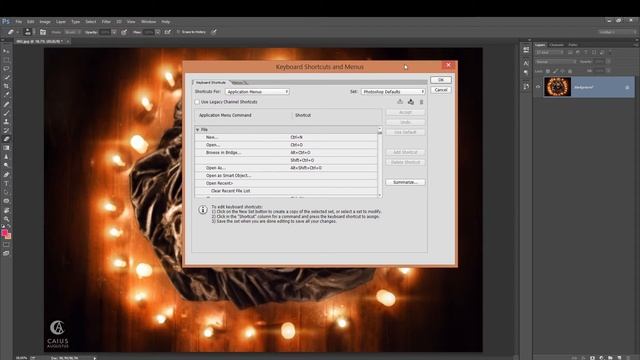Click the Background layer thumbnail

tap(558, 87)
